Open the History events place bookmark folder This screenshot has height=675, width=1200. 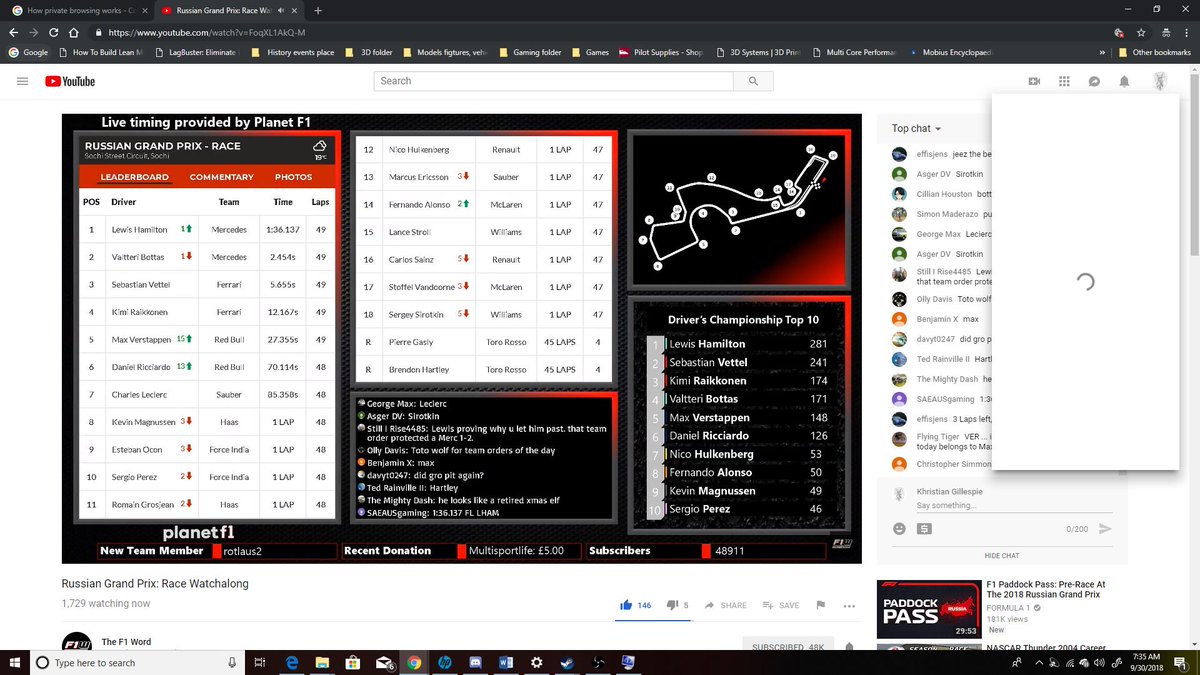292,52
